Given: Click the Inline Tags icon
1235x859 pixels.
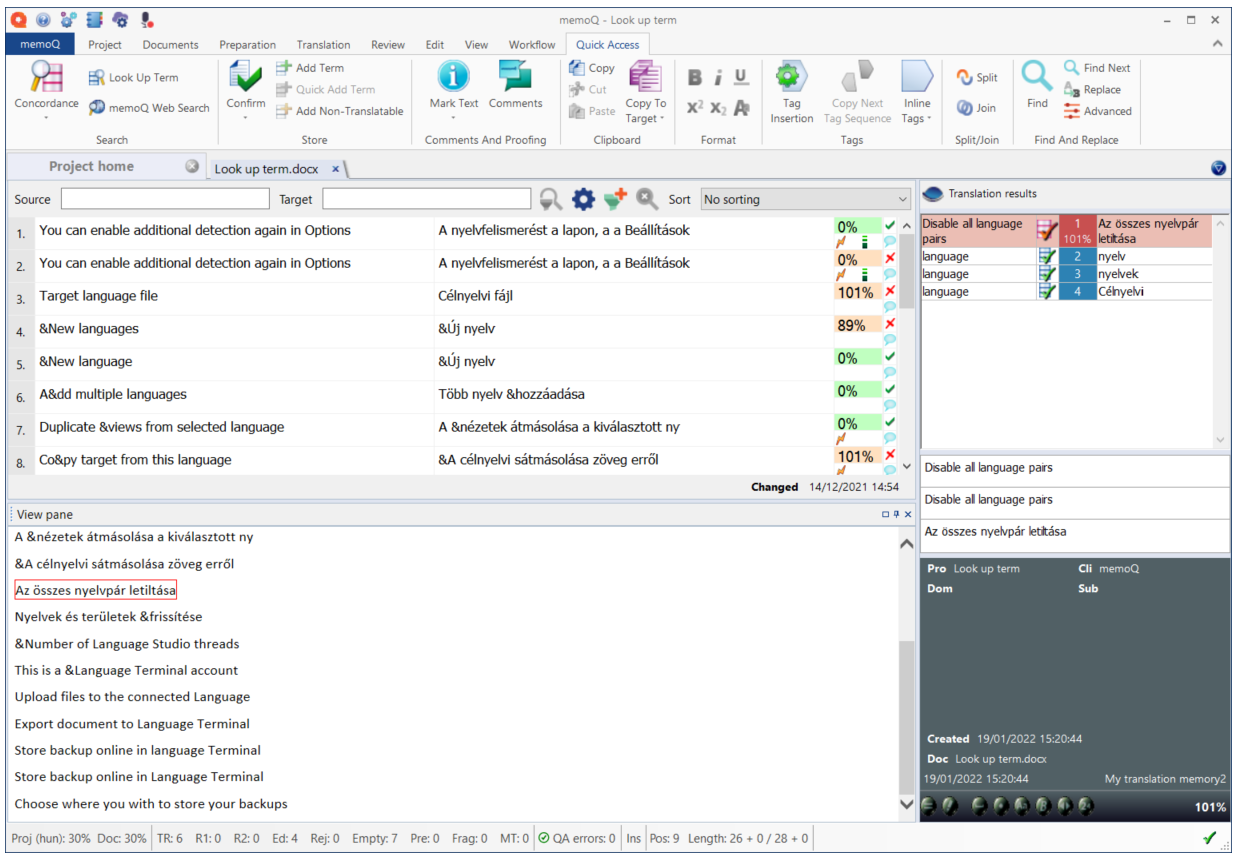Looking at the screenshot, I should click(x=916, y=78).
